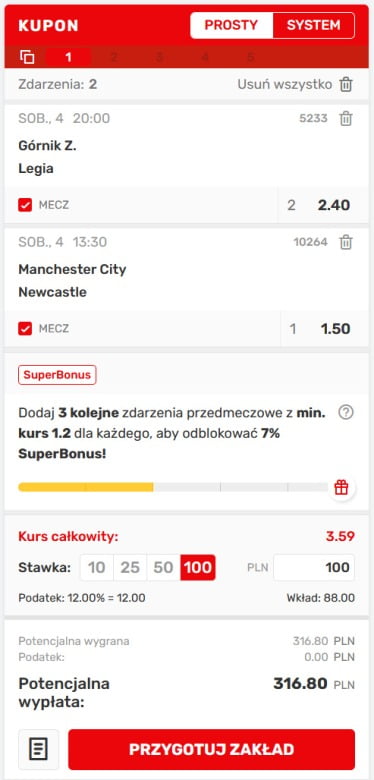Screen dimensions: 374x780
Task: Open the bet slip details document icon
Action: click(39, 750)
